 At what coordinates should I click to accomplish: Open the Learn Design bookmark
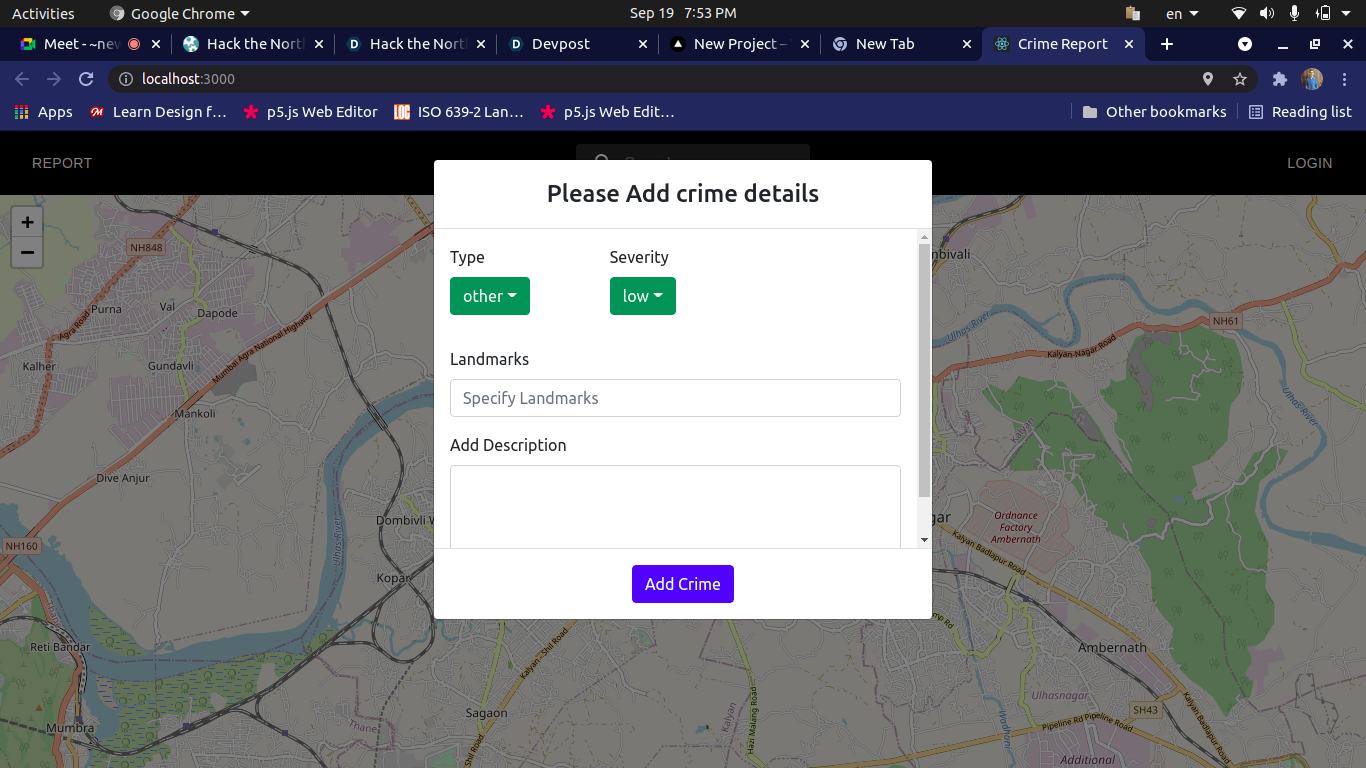pyautogui.click(x=158, y=112)
